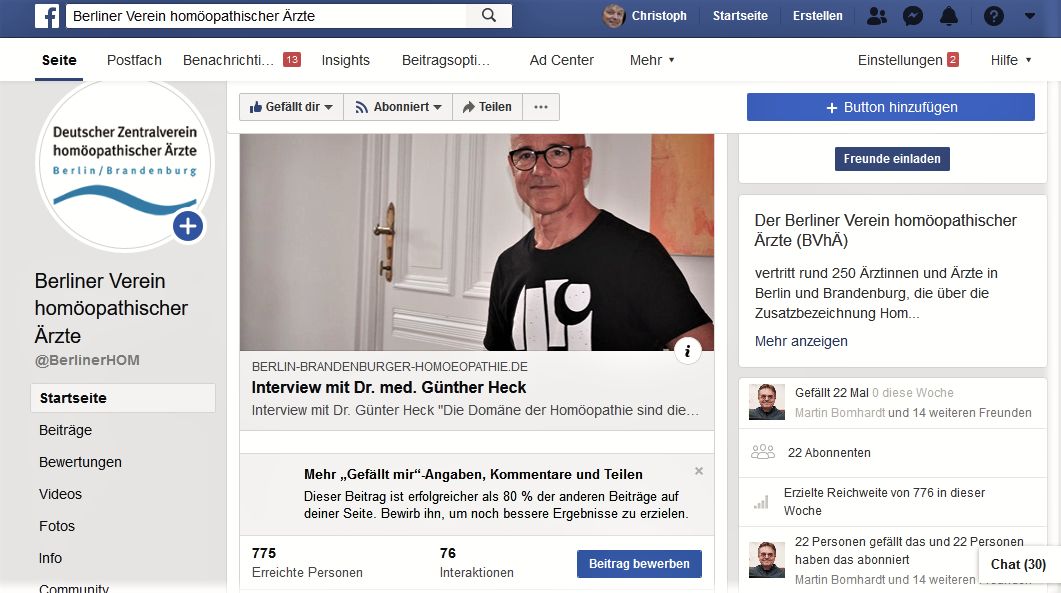Open the Beitragsoptionen tab
The width and height of the screenshot is (1061, 593).
445,60
